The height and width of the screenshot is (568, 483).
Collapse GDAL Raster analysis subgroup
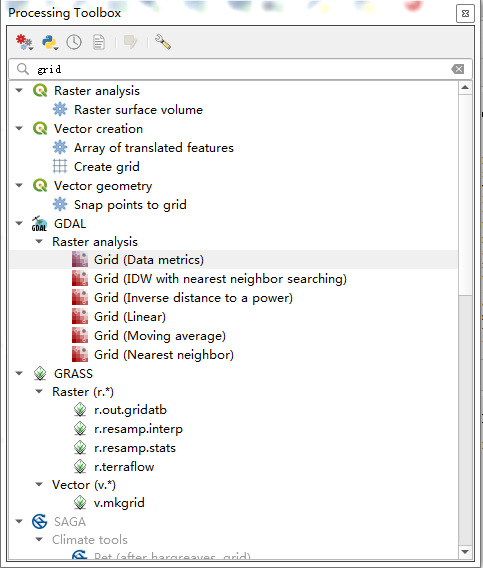(39, 241)
